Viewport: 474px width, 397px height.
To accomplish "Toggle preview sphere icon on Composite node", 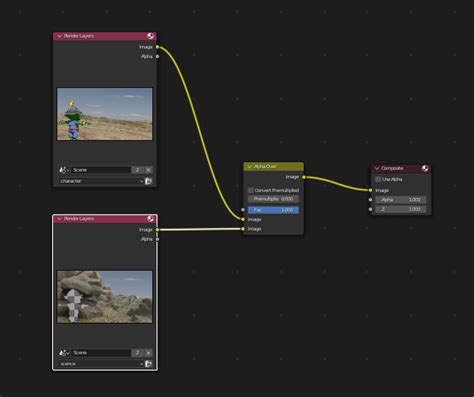I will 425,168.
